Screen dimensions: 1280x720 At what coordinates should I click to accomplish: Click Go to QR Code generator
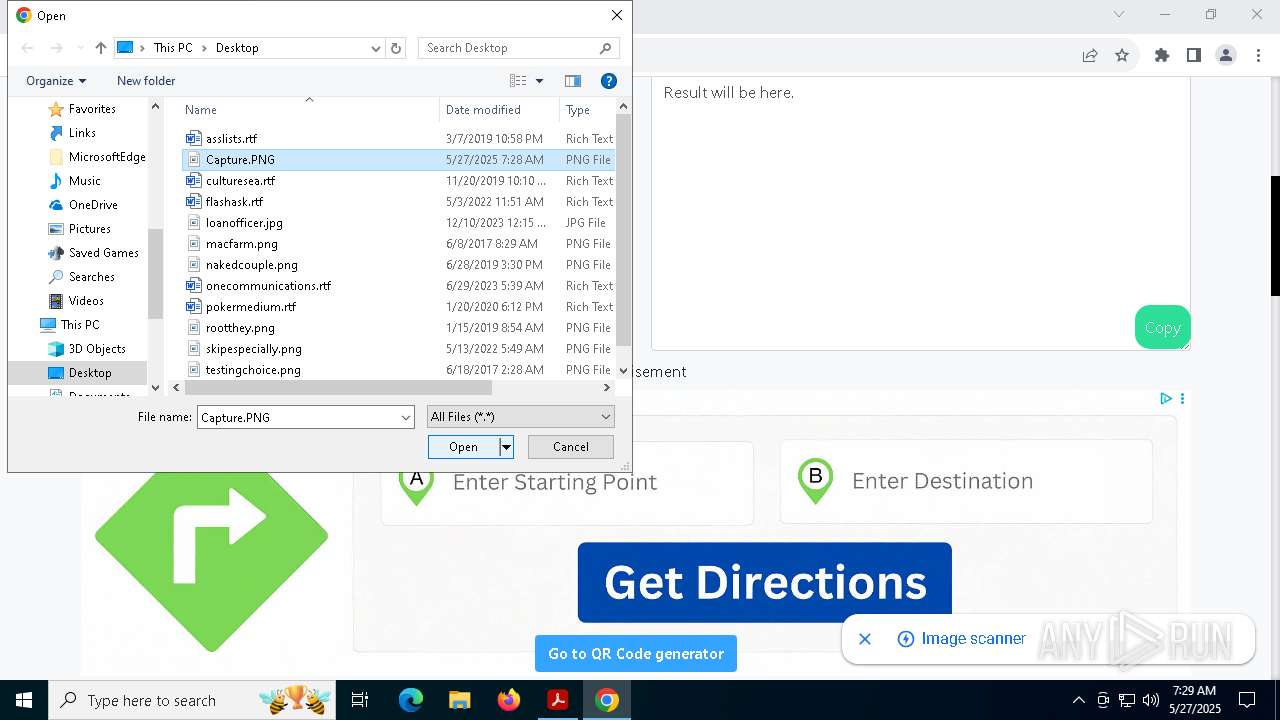636,653
